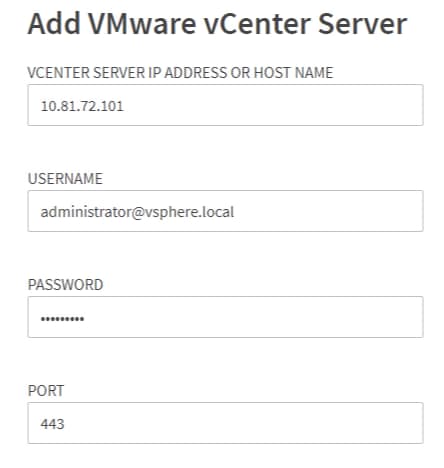Click the PASSWORD label
This screenshot has height=468, width=444.
(x=66, y=285)
